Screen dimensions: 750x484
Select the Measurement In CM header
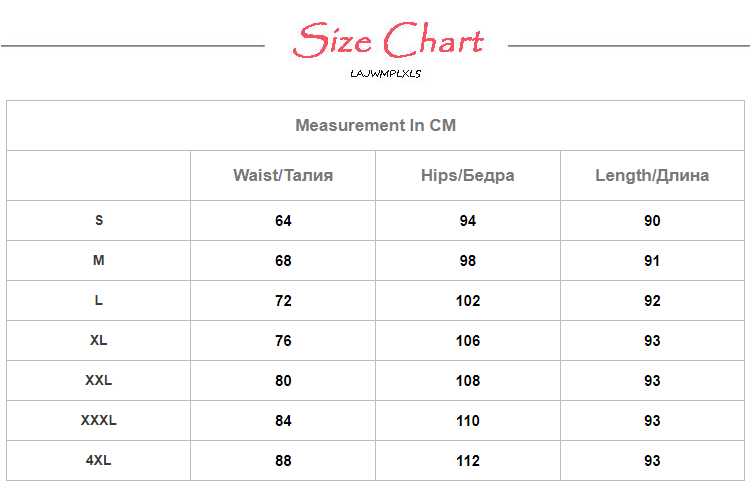pos(375,126)
